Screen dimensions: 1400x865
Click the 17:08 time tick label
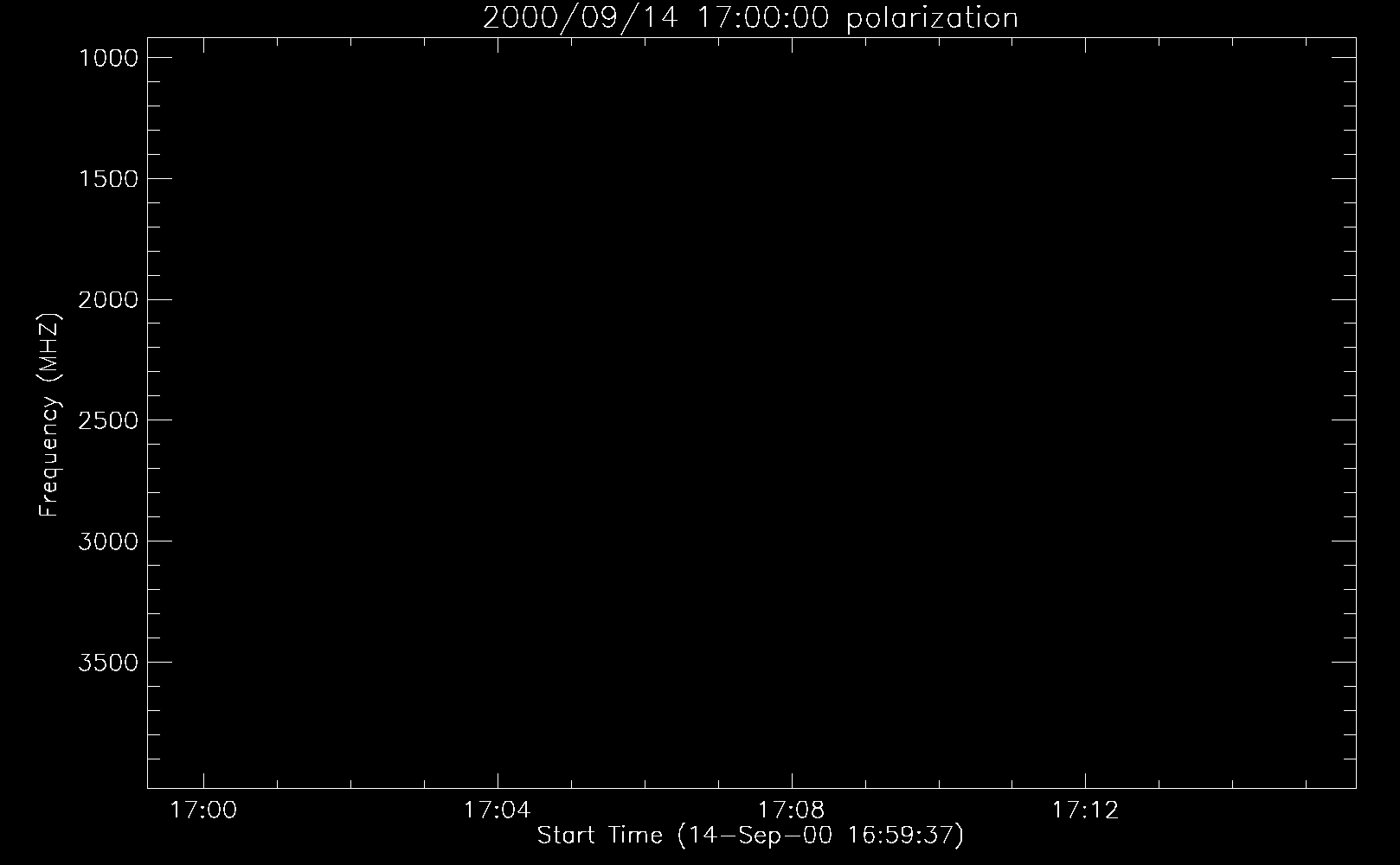791,811
